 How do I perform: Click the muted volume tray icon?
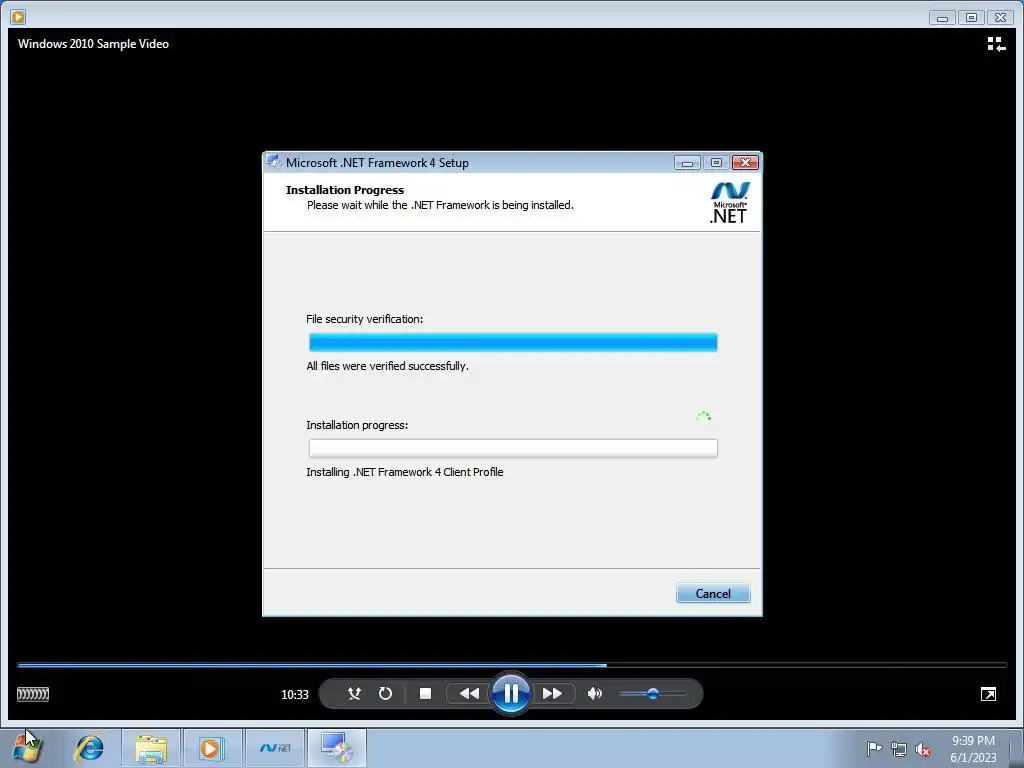[x=923, y=749]
